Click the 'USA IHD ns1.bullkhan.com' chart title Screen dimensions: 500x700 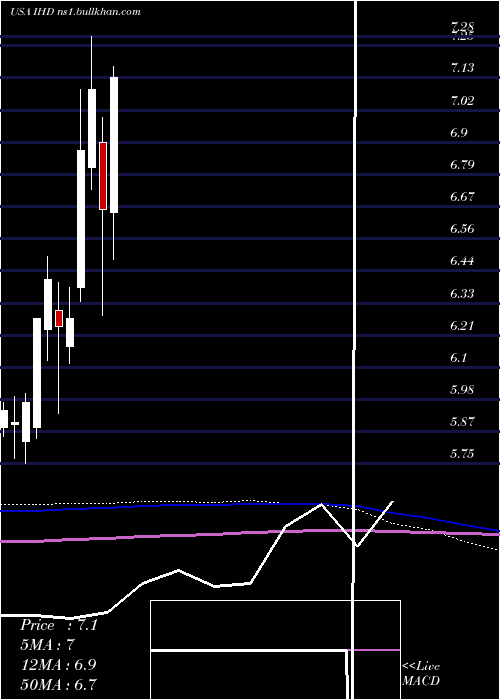click(x=75, y=12)
